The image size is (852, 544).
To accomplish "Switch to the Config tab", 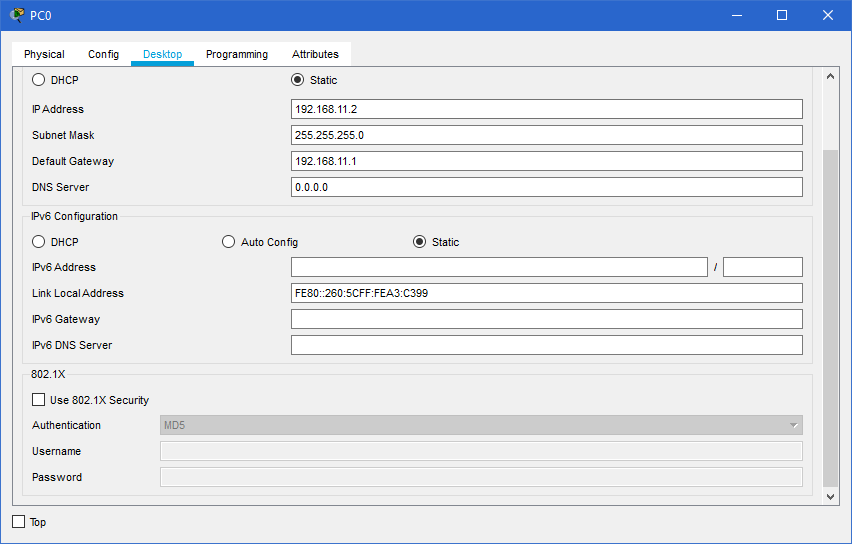I will (103, 54).
